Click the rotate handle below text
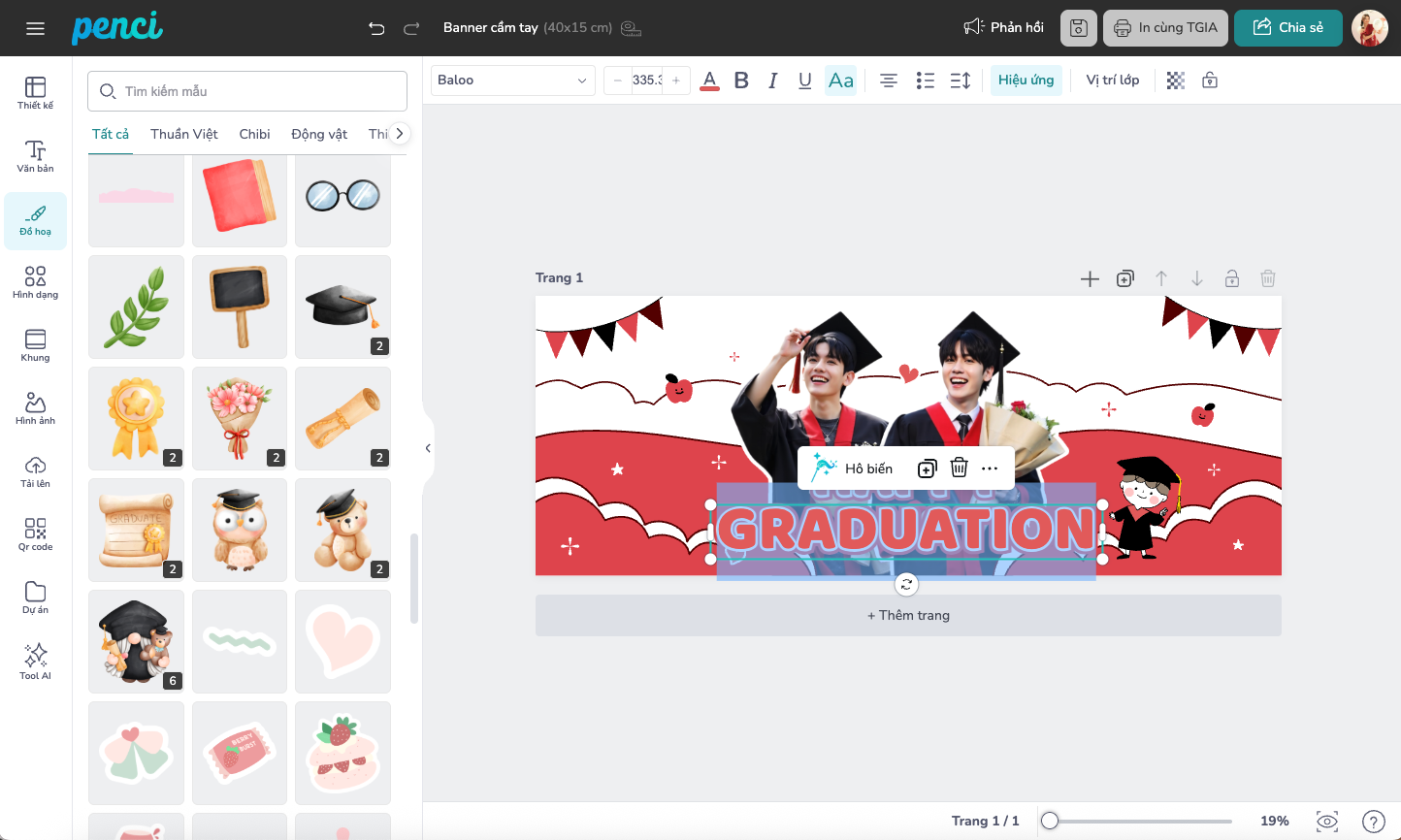 click(906, 584)
